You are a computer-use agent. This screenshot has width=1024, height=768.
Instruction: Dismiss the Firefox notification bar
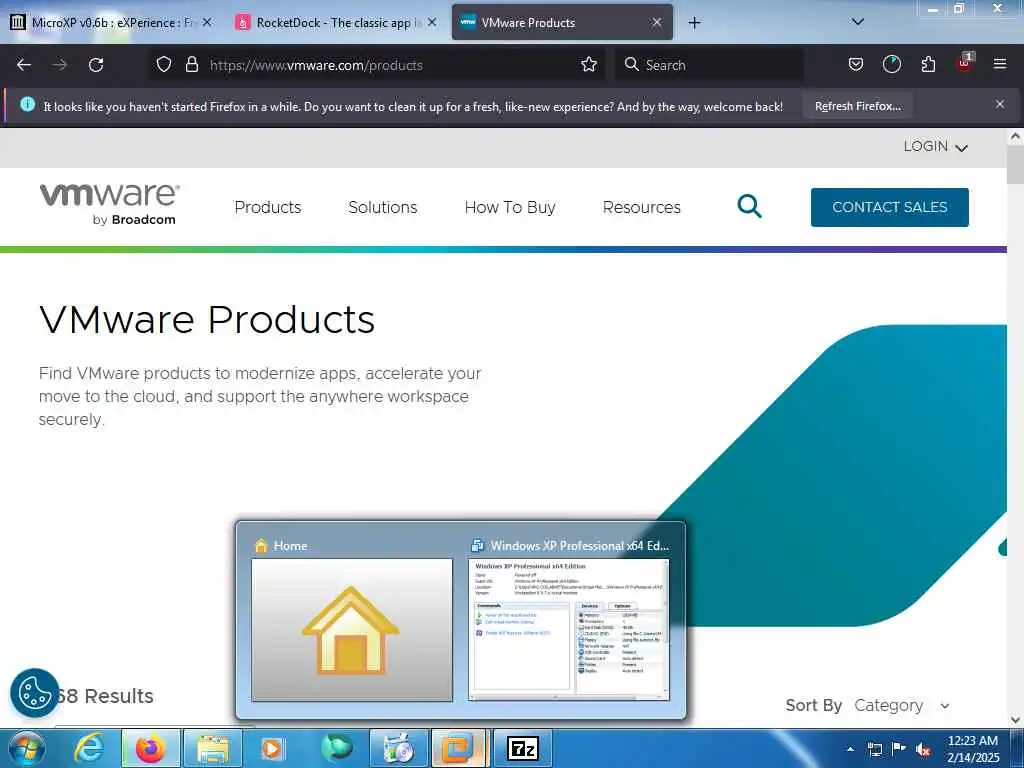pyautogui.click(x=1000, y=104)
